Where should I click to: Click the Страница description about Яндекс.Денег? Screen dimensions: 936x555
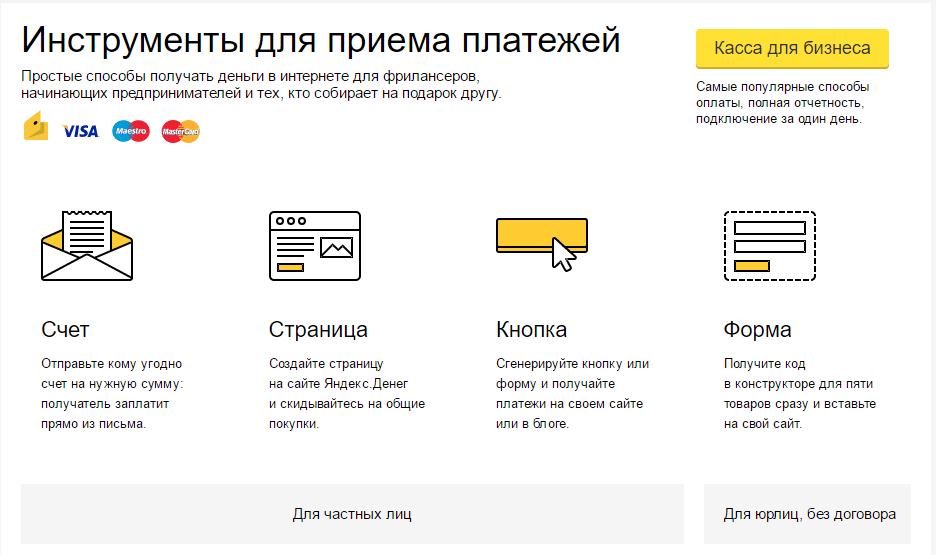[346, 393]
